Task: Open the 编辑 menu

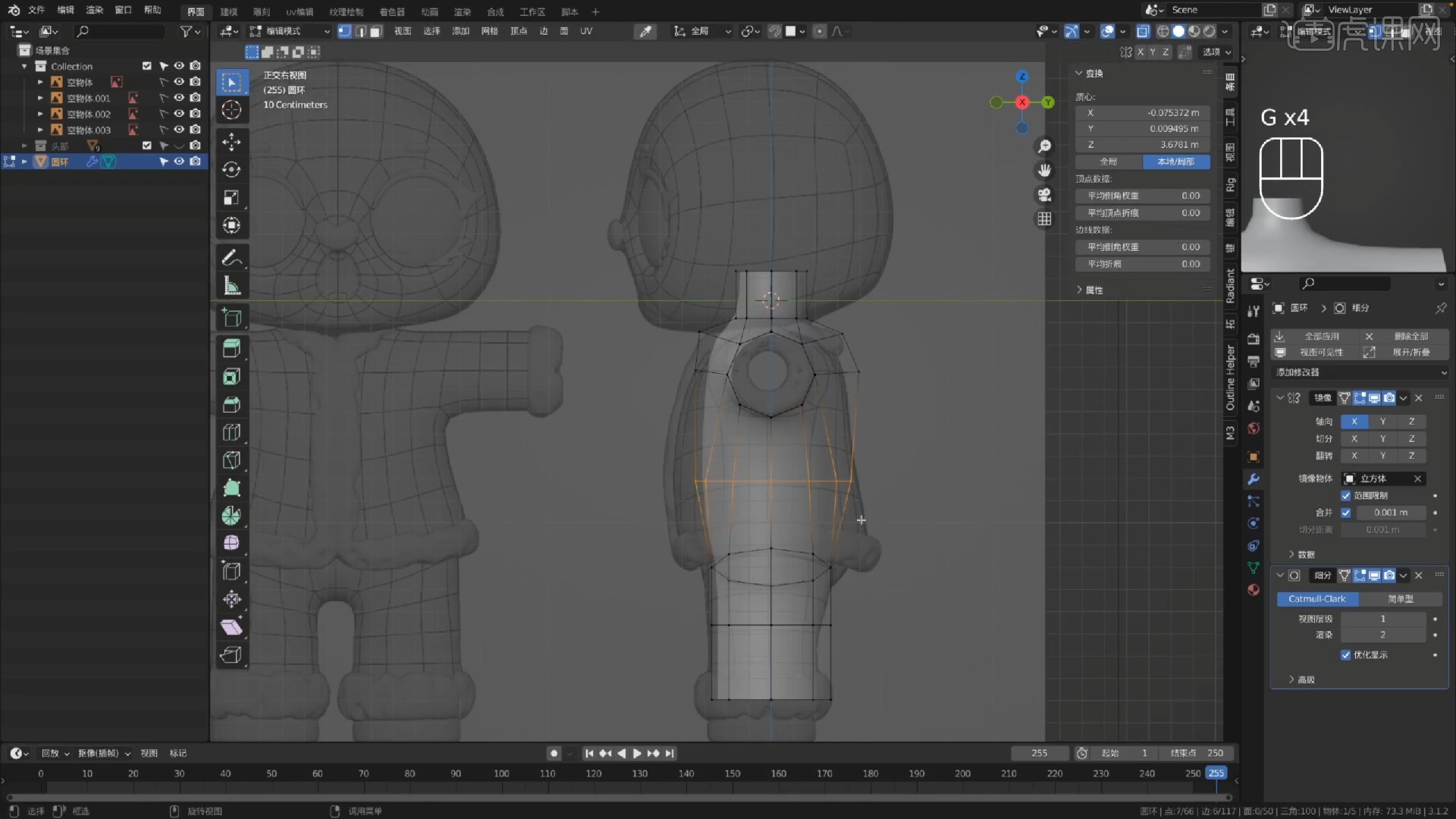Action: [66, 11]
